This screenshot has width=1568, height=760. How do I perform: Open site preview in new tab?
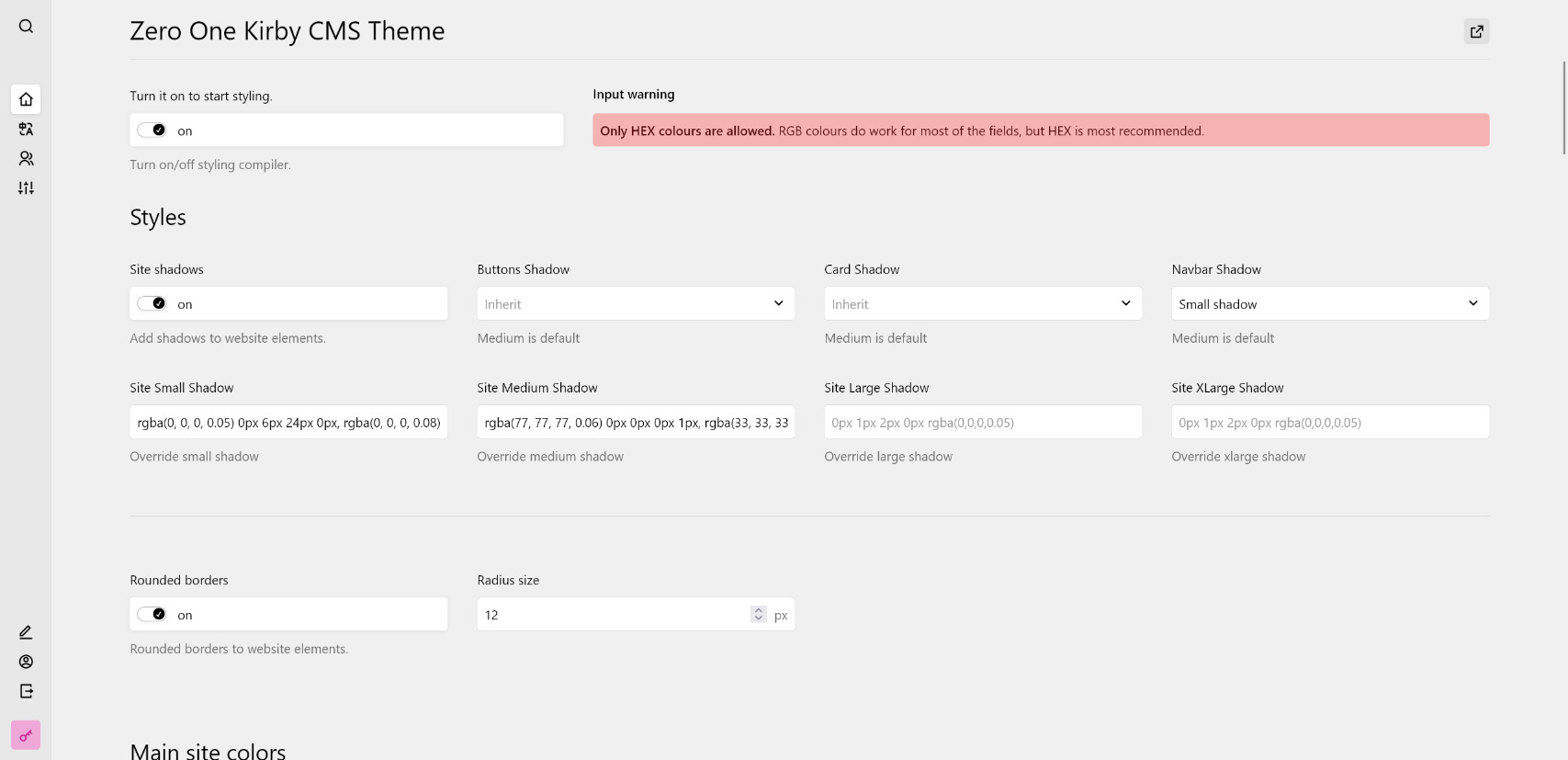tap(1476, 31)
